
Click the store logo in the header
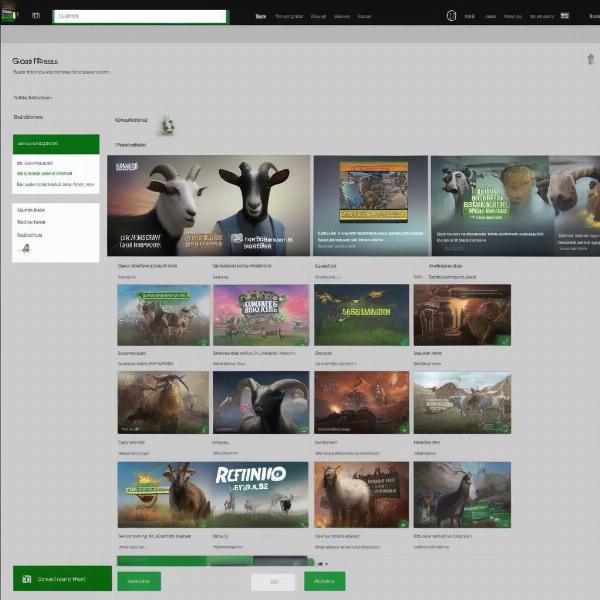(x=8, y=13)
